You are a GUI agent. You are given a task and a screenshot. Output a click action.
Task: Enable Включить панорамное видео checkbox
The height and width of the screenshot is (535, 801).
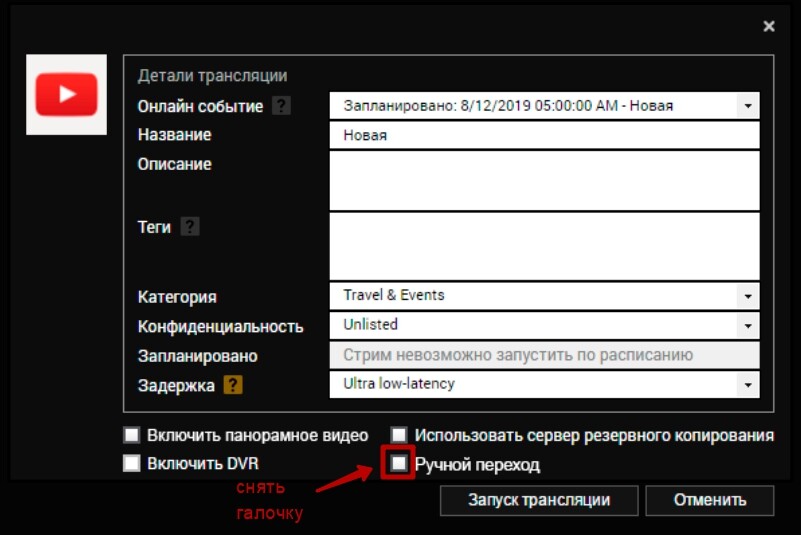(x=132, y=435)
